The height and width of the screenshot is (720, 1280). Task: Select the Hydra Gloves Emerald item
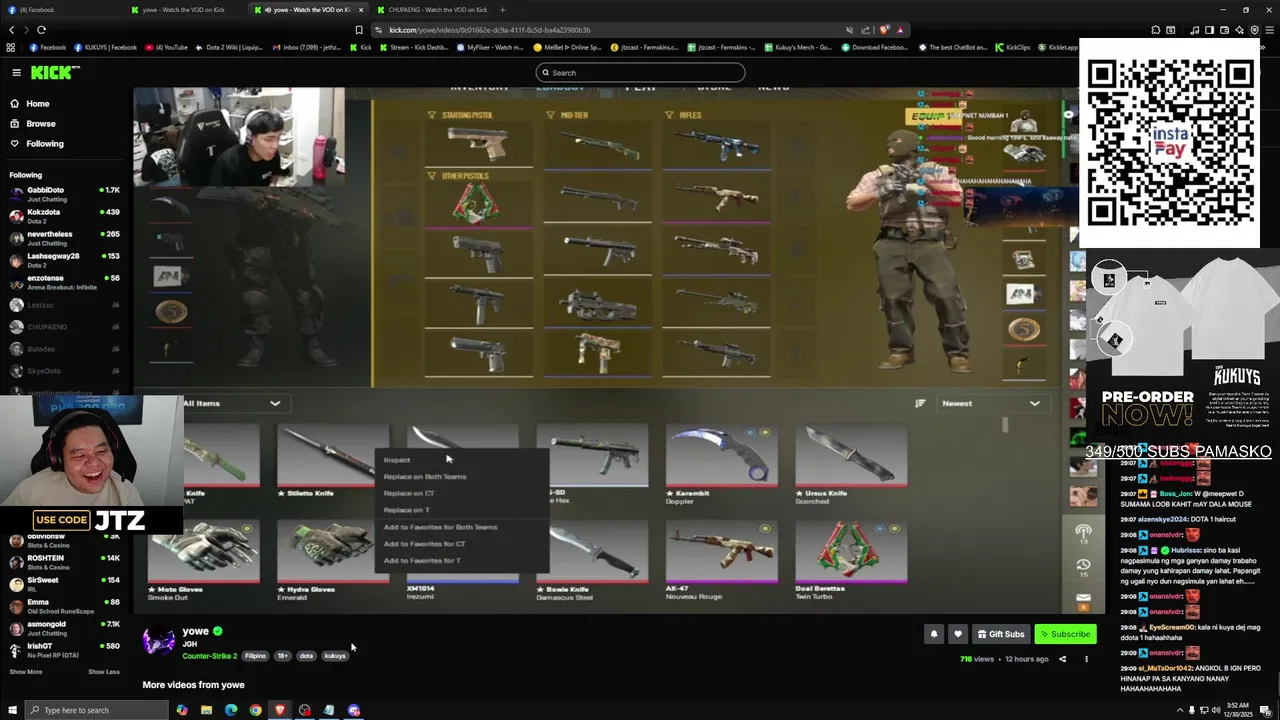click(333, 559)
